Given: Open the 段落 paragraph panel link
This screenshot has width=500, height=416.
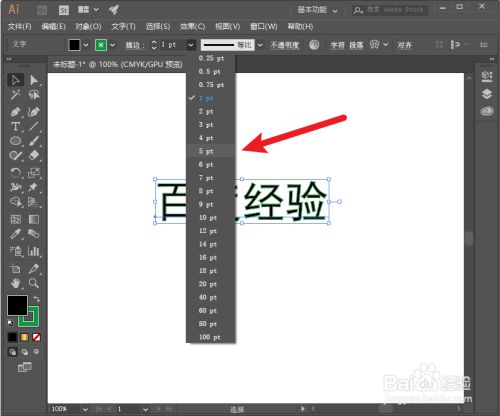Looking at the screenshot, I should pyautogui.click(x=356, y=45).
